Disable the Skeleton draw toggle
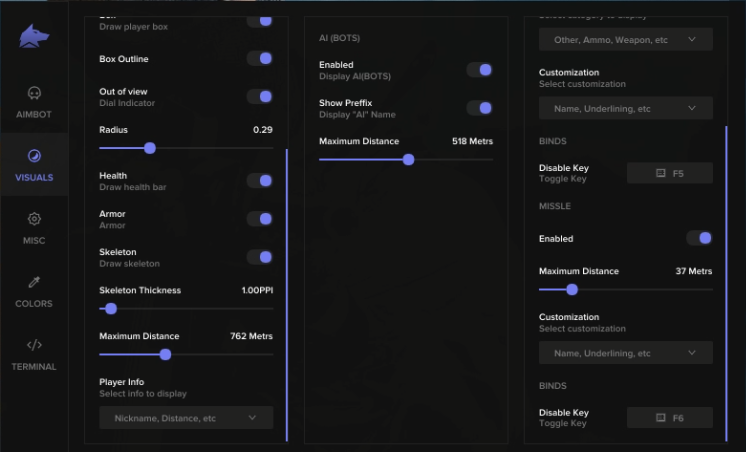This screenshot has width=746, height=452. [259, 257]
